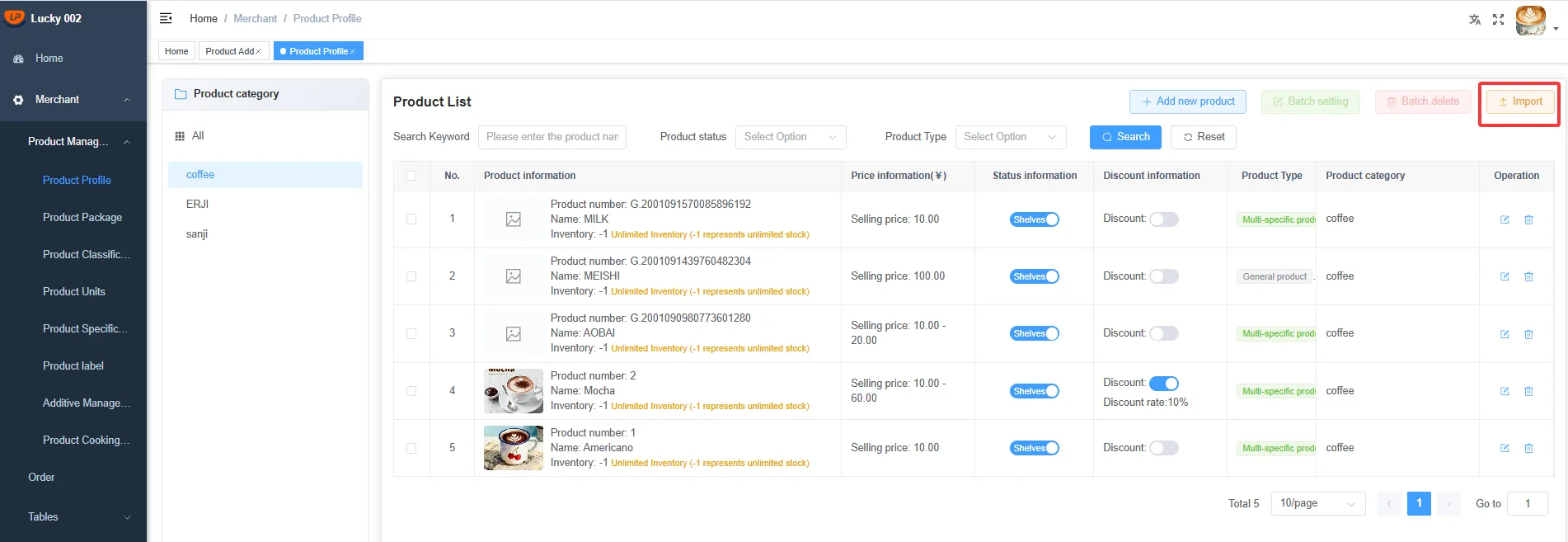Click the Import button
The image size is (1568, 542).
pos(1520,101)
